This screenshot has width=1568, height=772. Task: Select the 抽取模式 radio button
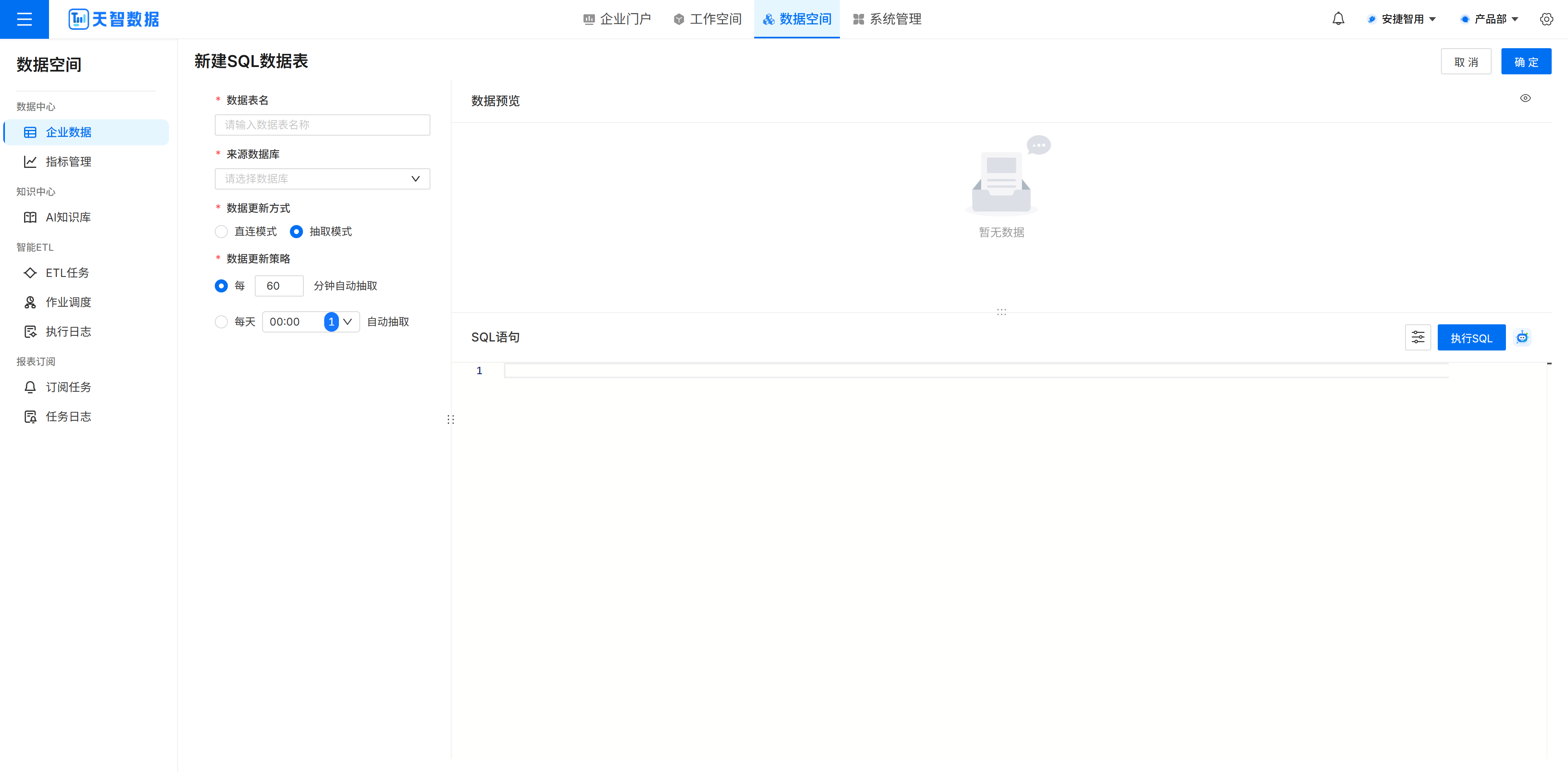[x=296, y=232]
